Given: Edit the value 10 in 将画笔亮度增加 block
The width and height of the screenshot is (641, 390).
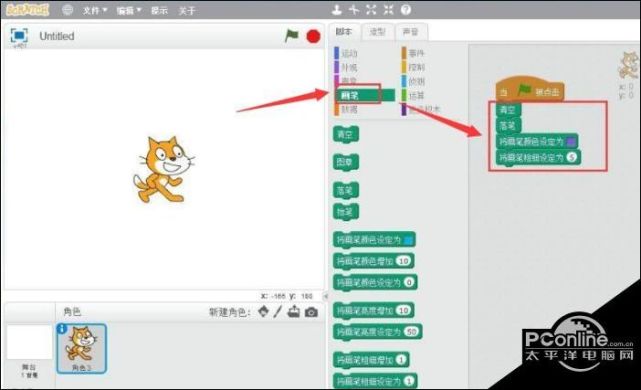Looking at the screenshot, I should coord(403,310).
